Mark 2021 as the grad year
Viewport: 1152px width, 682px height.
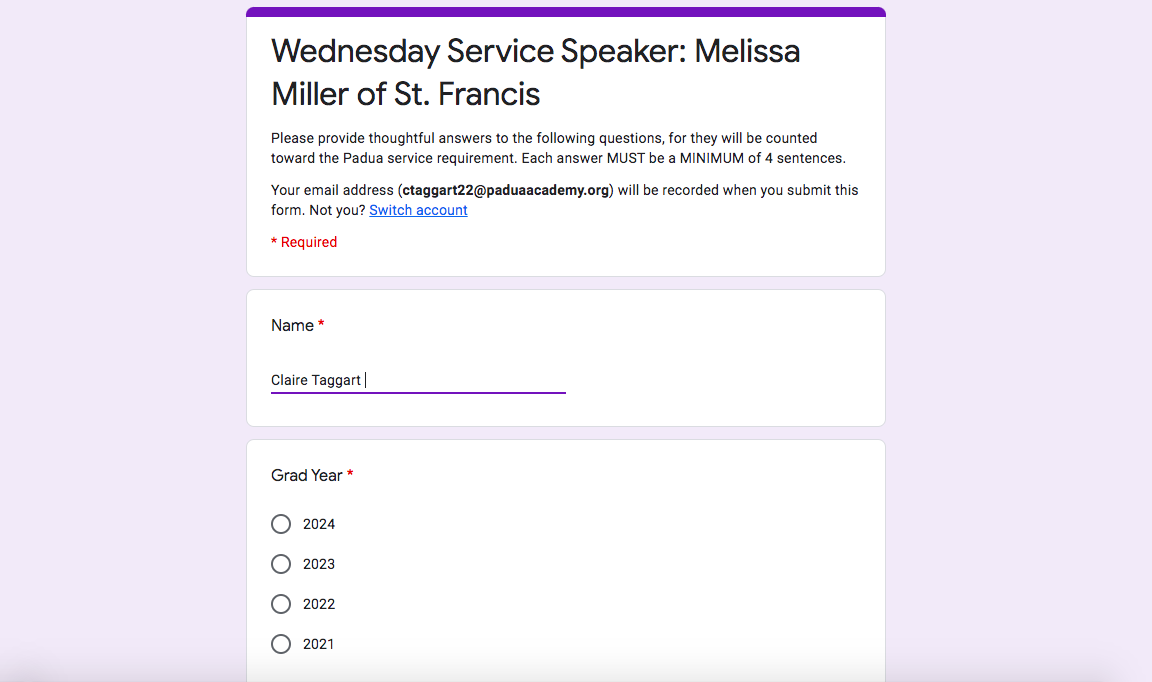point(281,644)
